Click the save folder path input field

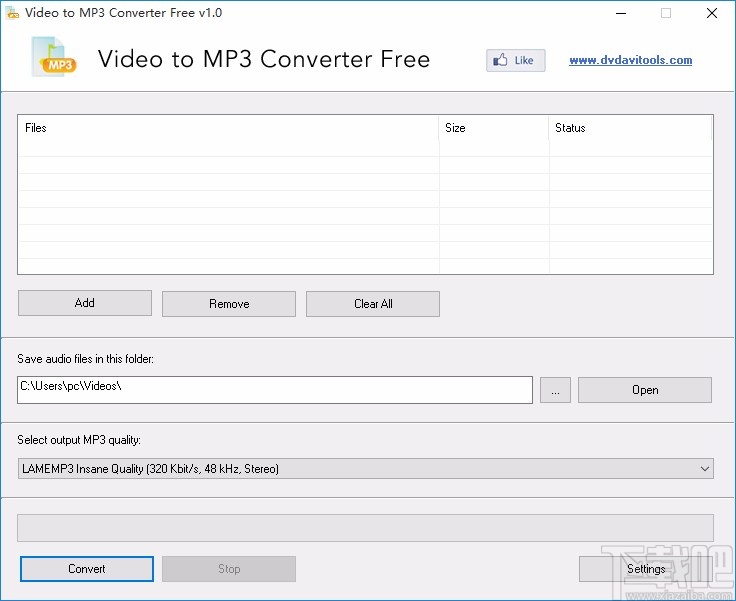[x=275, y=390]
